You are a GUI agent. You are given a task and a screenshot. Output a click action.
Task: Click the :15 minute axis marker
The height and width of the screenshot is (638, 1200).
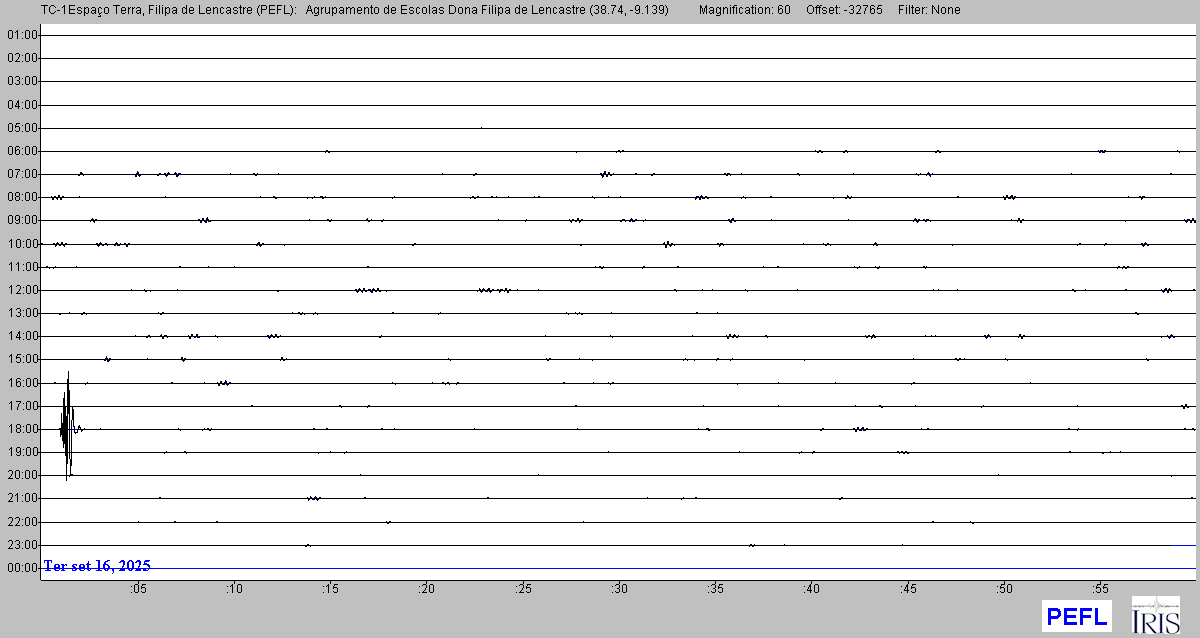[330, 589]
